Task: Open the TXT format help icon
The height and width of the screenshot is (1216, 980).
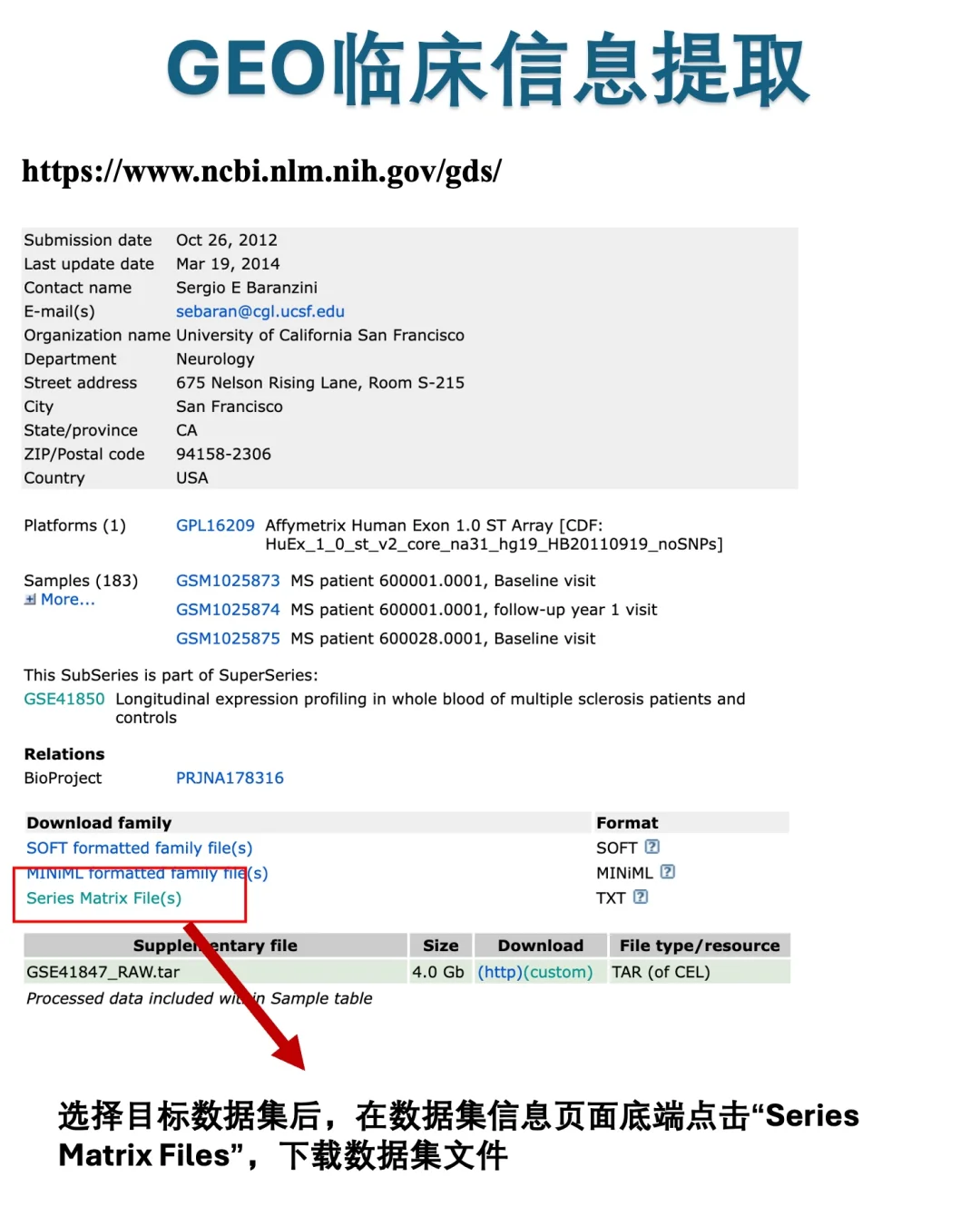Action: click(x=641, y=897)
